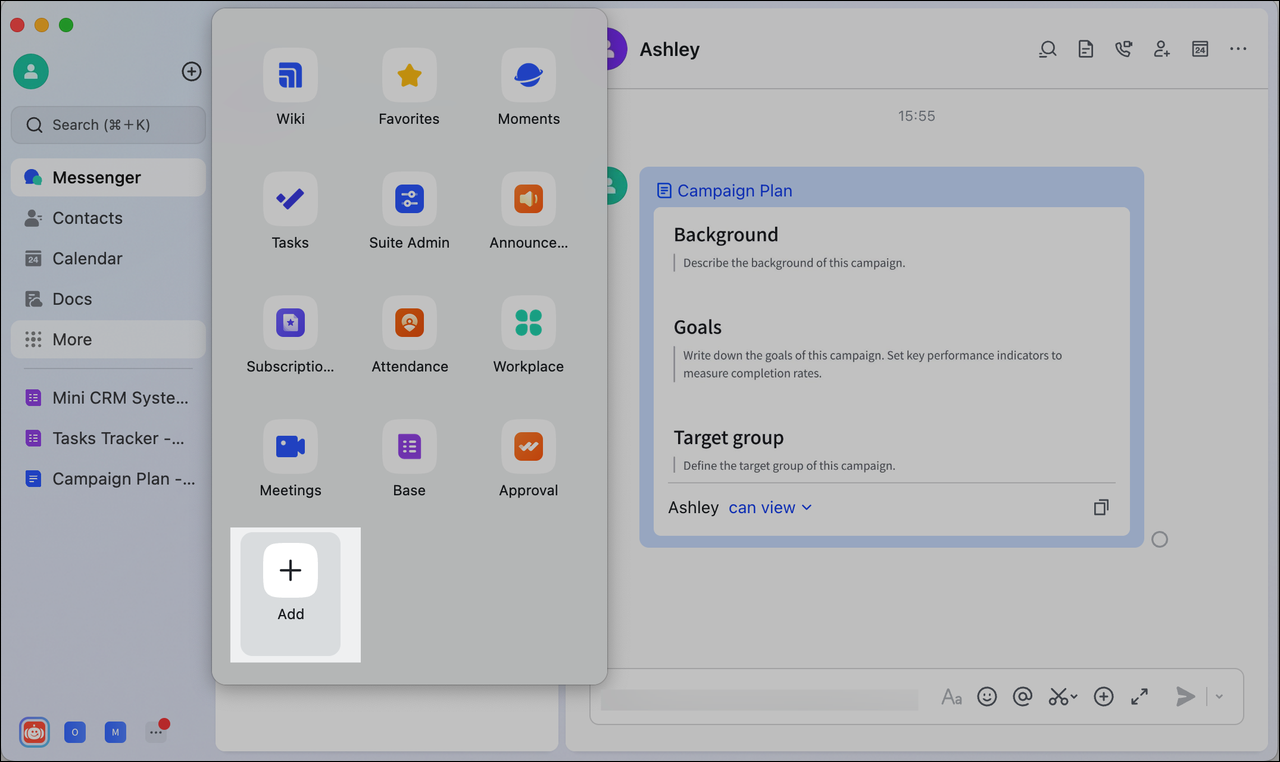This screenshot has width=1280, height=762.
Task: Click the orange robot icon at bottom left
Action: point(34,732)
